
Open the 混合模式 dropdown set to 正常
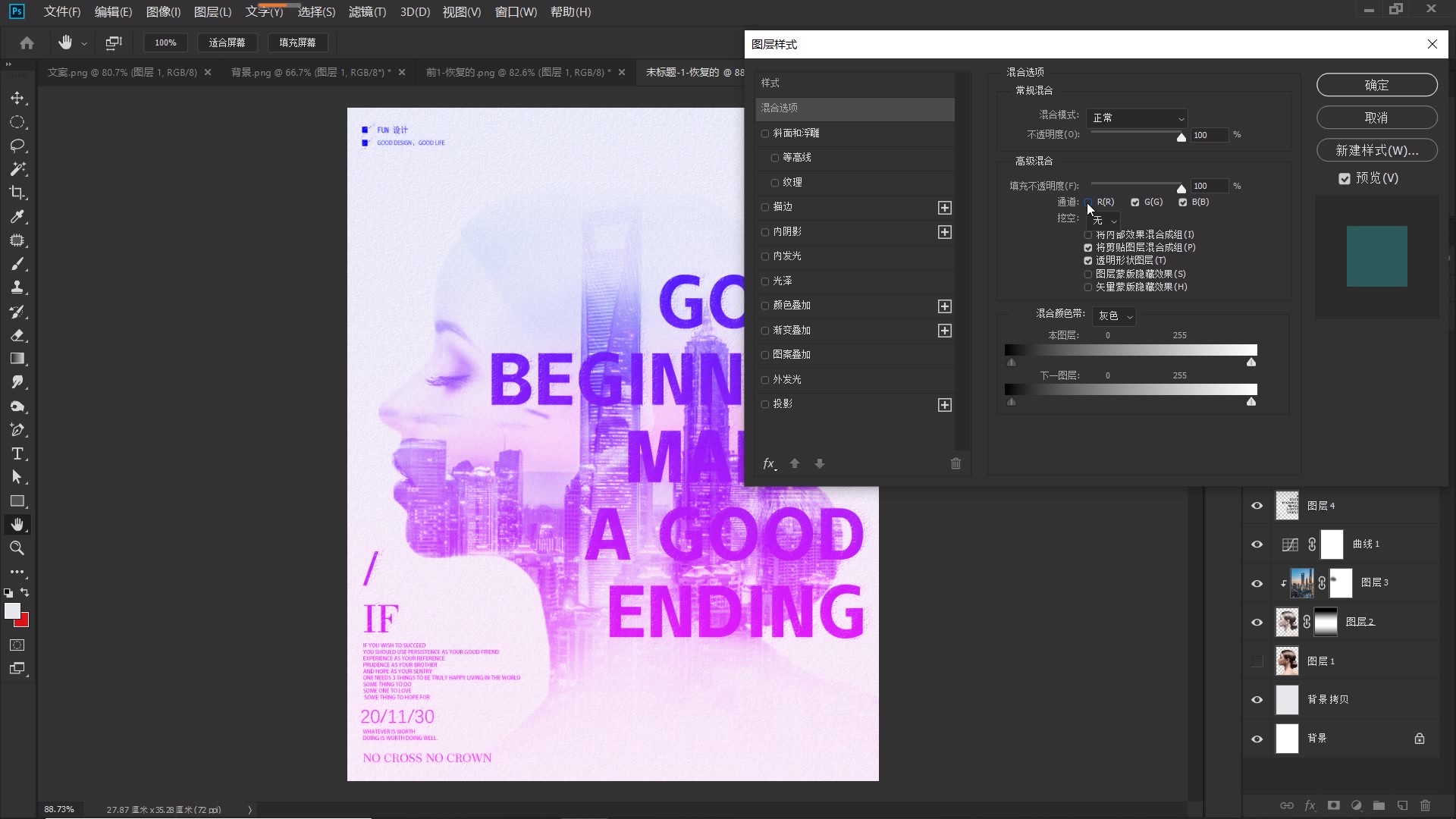click(x=1136, y=118)
